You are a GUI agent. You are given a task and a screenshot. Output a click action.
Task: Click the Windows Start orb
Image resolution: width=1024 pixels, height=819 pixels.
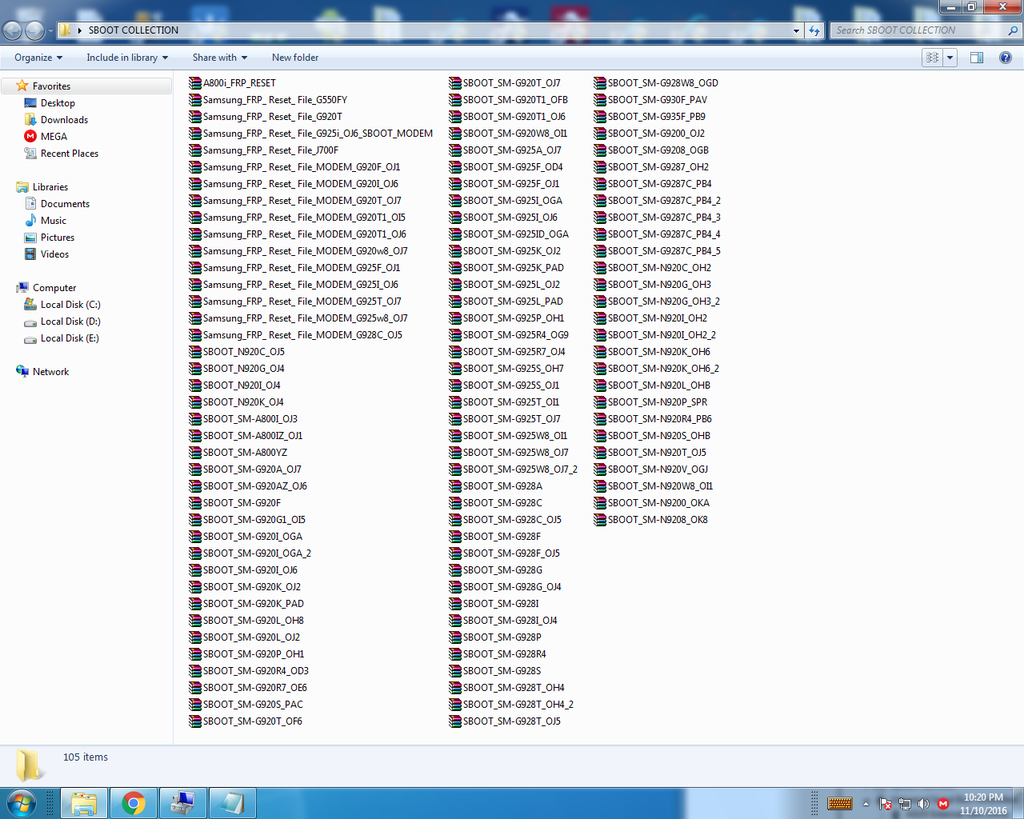21,802
